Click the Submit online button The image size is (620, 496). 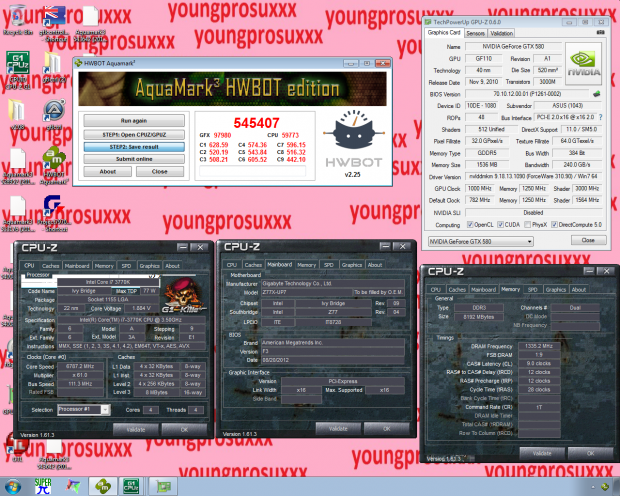coord(134,159)
